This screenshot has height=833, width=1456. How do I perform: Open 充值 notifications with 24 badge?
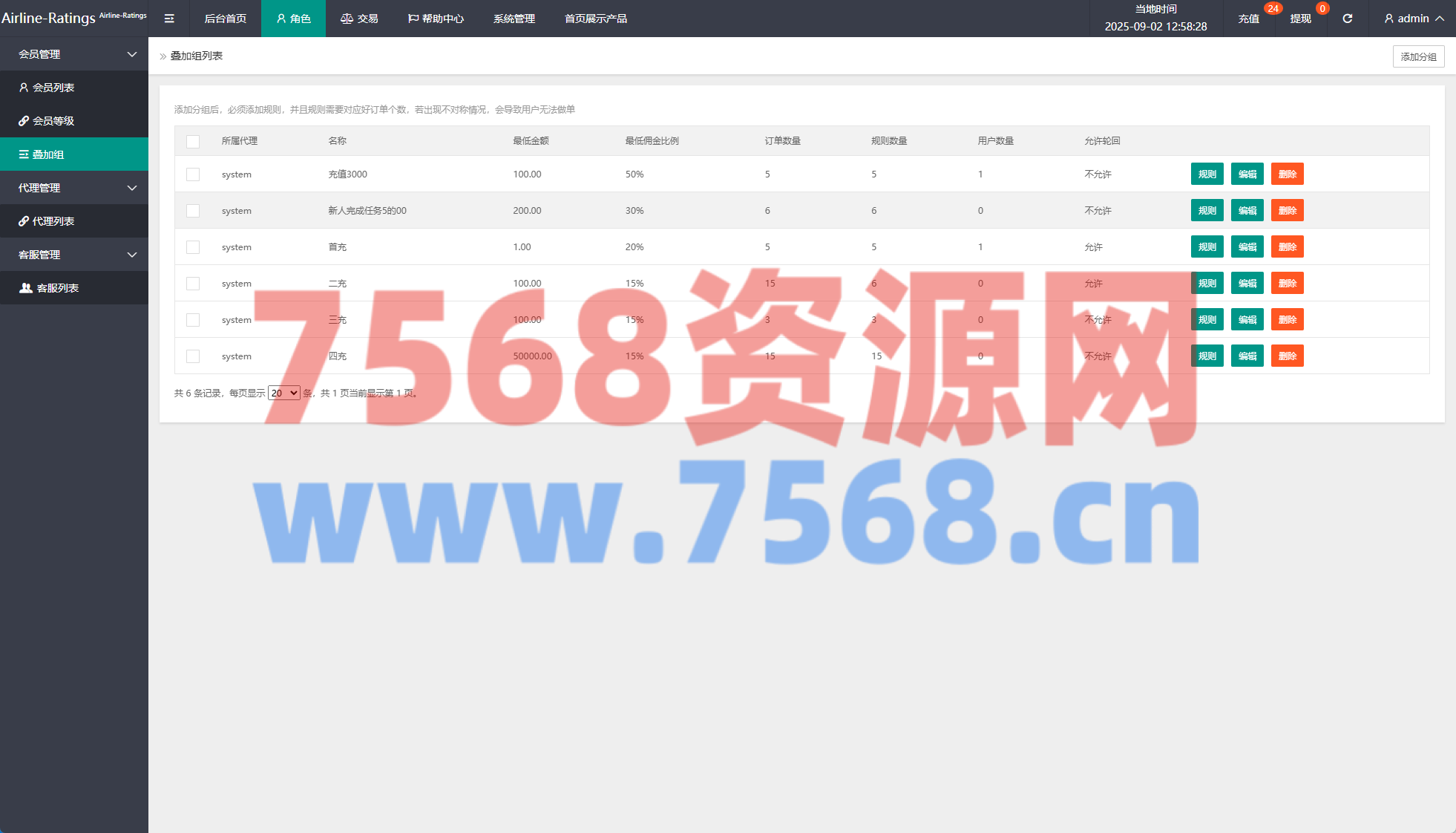1249,19
